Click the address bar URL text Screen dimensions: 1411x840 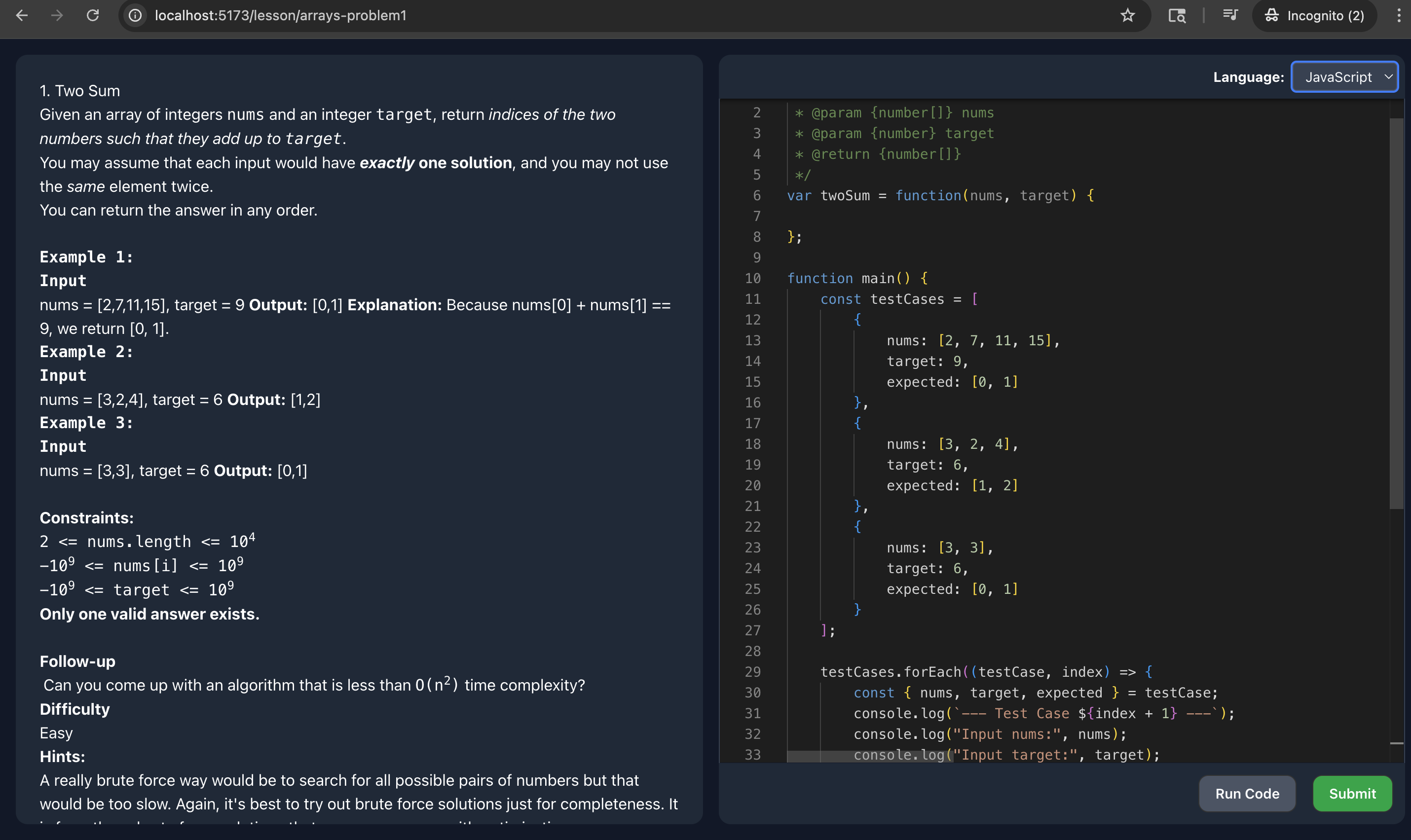(281, 15)
